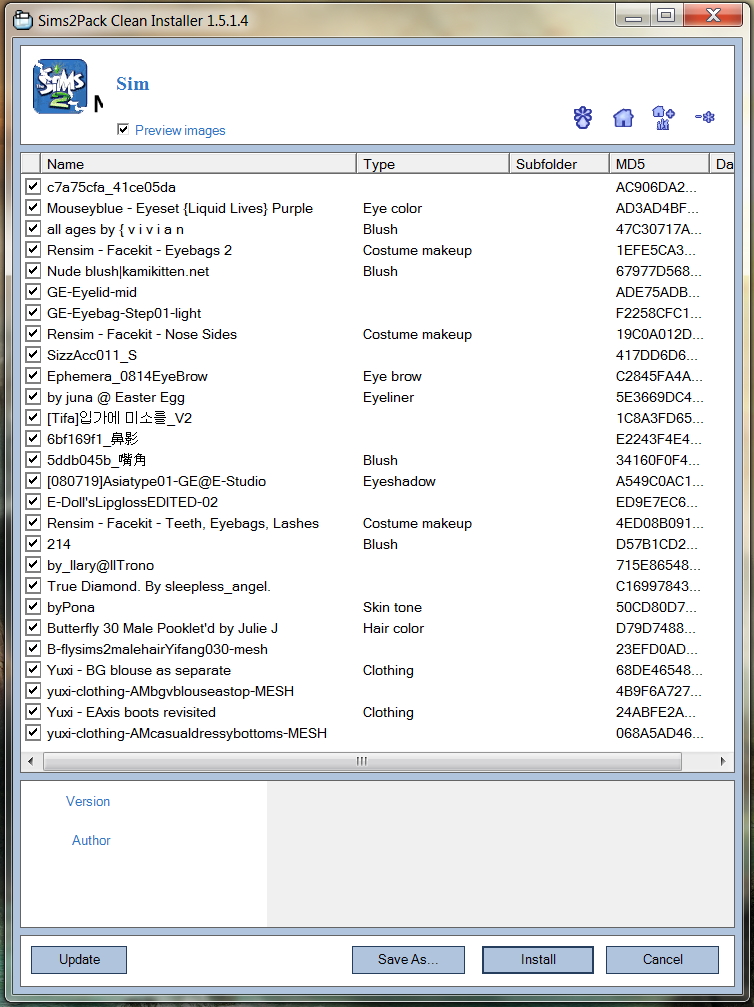Select the by_llary@IlTrono row
The image size is (754, 1007).
378,565
